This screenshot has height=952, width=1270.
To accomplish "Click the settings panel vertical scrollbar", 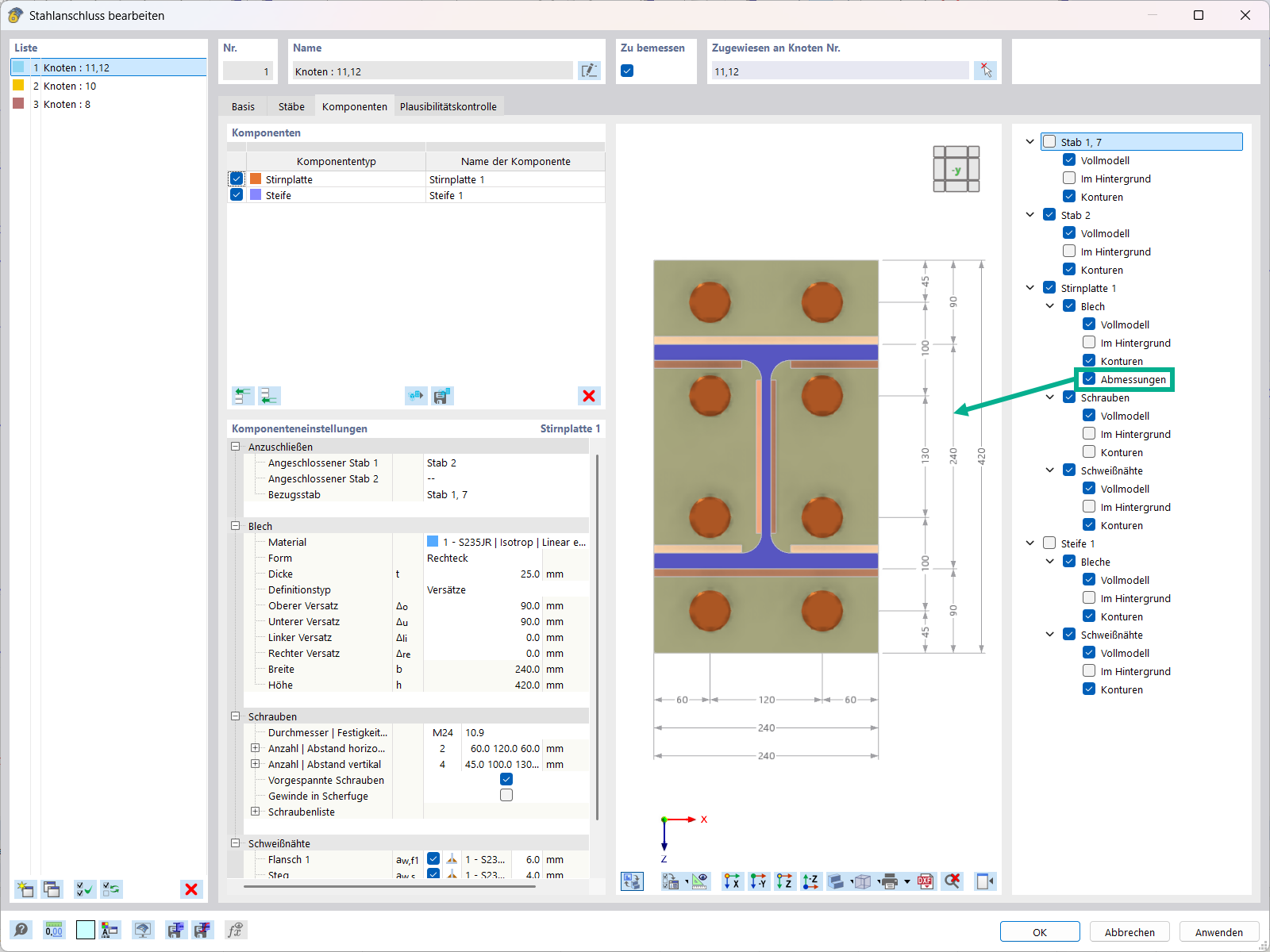I will pyautogui.click(x=597, y=636).
